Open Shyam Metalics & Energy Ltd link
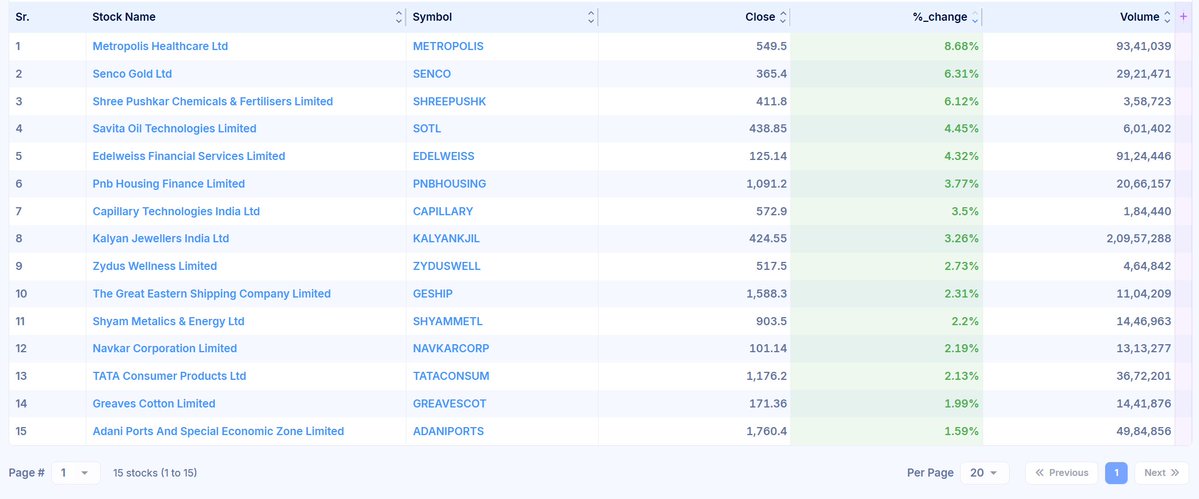This screenshot has width=1199, height=499. [x=168, y=321]
